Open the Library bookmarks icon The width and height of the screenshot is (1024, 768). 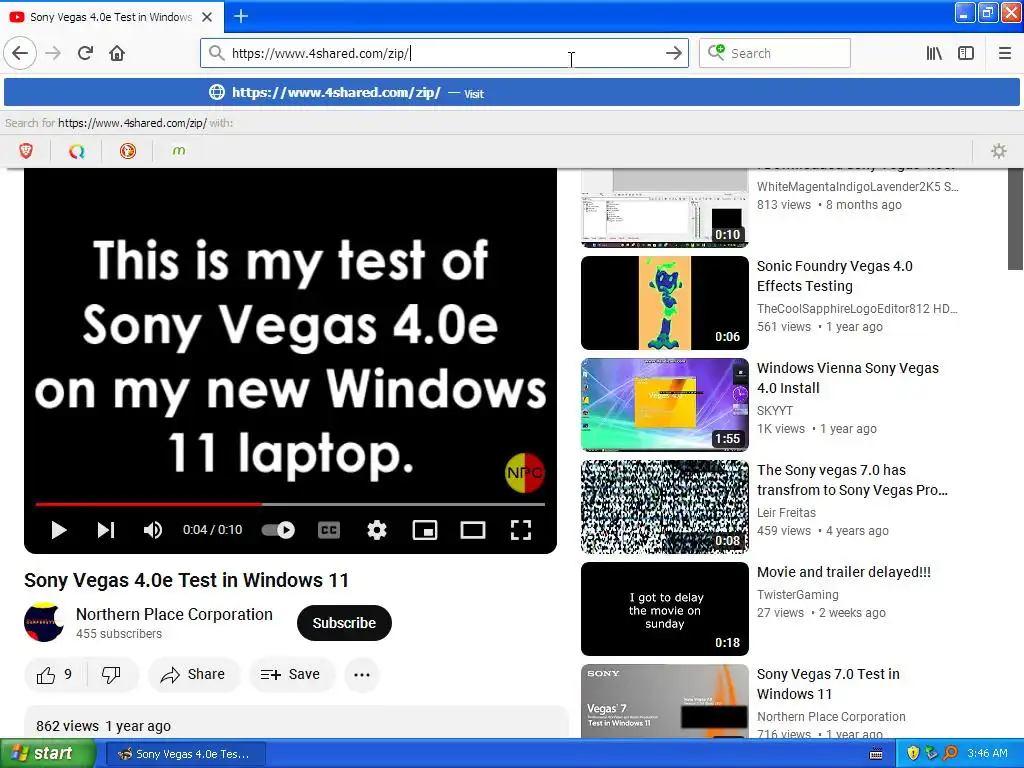[x=935, y=53]
